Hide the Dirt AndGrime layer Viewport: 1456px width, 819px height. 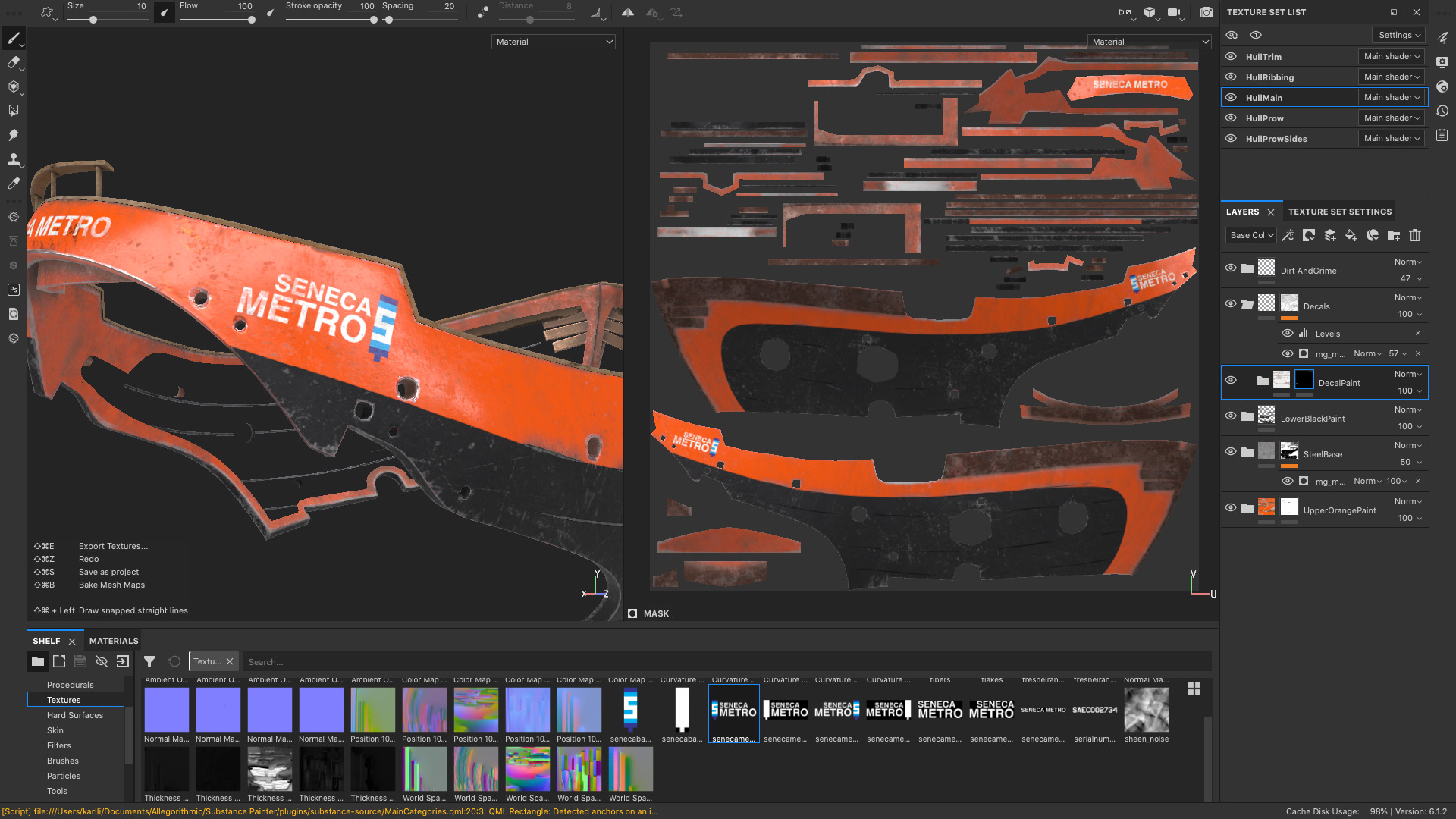pos(1231,268)
